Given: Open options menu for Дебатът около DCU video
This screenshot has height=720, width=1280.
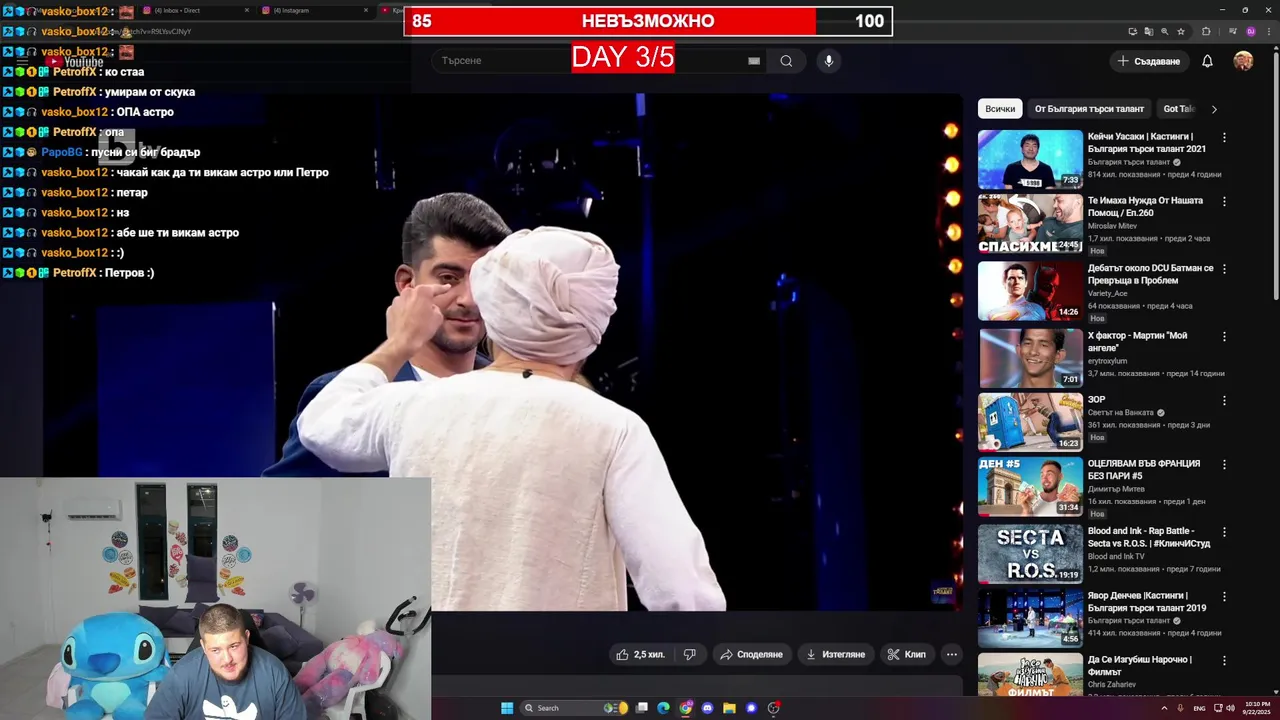Looking at the screenshot, I should tap(1224, 269).
